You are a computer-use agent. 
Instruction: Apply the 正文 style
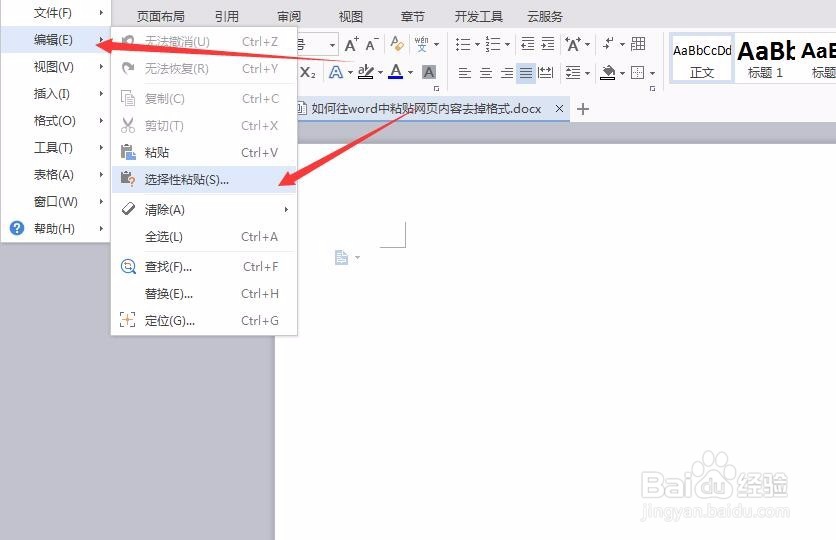tap(702, 59)
